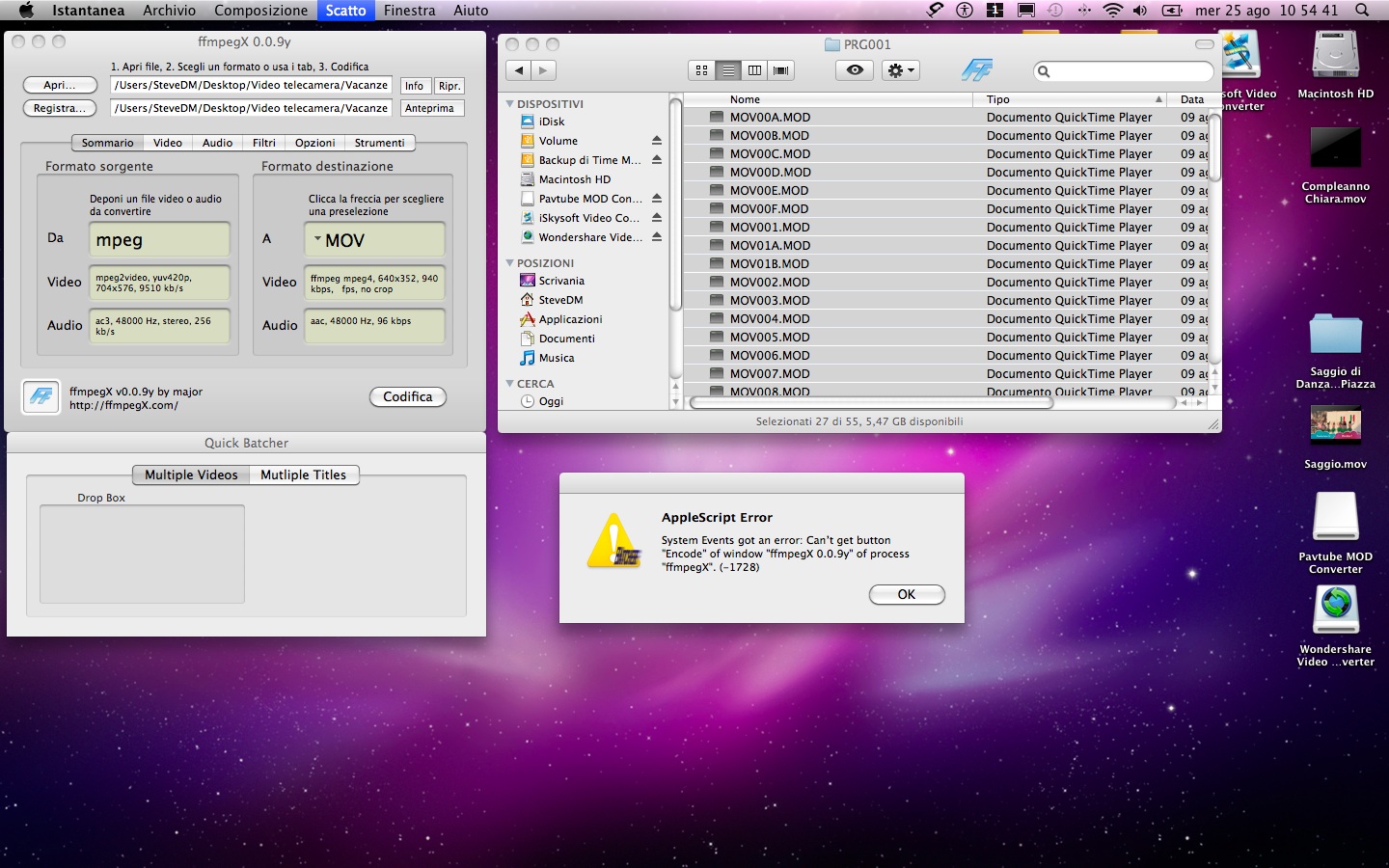This screenshot has width=1389, height=868.
Task: Click the Finder search field
Action: pyautogui.click(x=1123, y=71)
